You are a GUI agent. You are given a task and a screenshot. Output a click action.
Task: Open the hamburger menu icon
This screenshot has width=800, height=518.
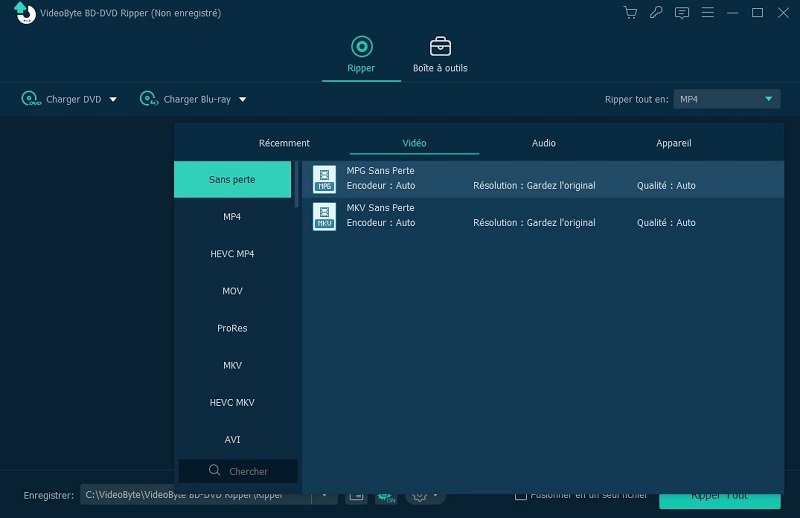[x=708, y=12]
